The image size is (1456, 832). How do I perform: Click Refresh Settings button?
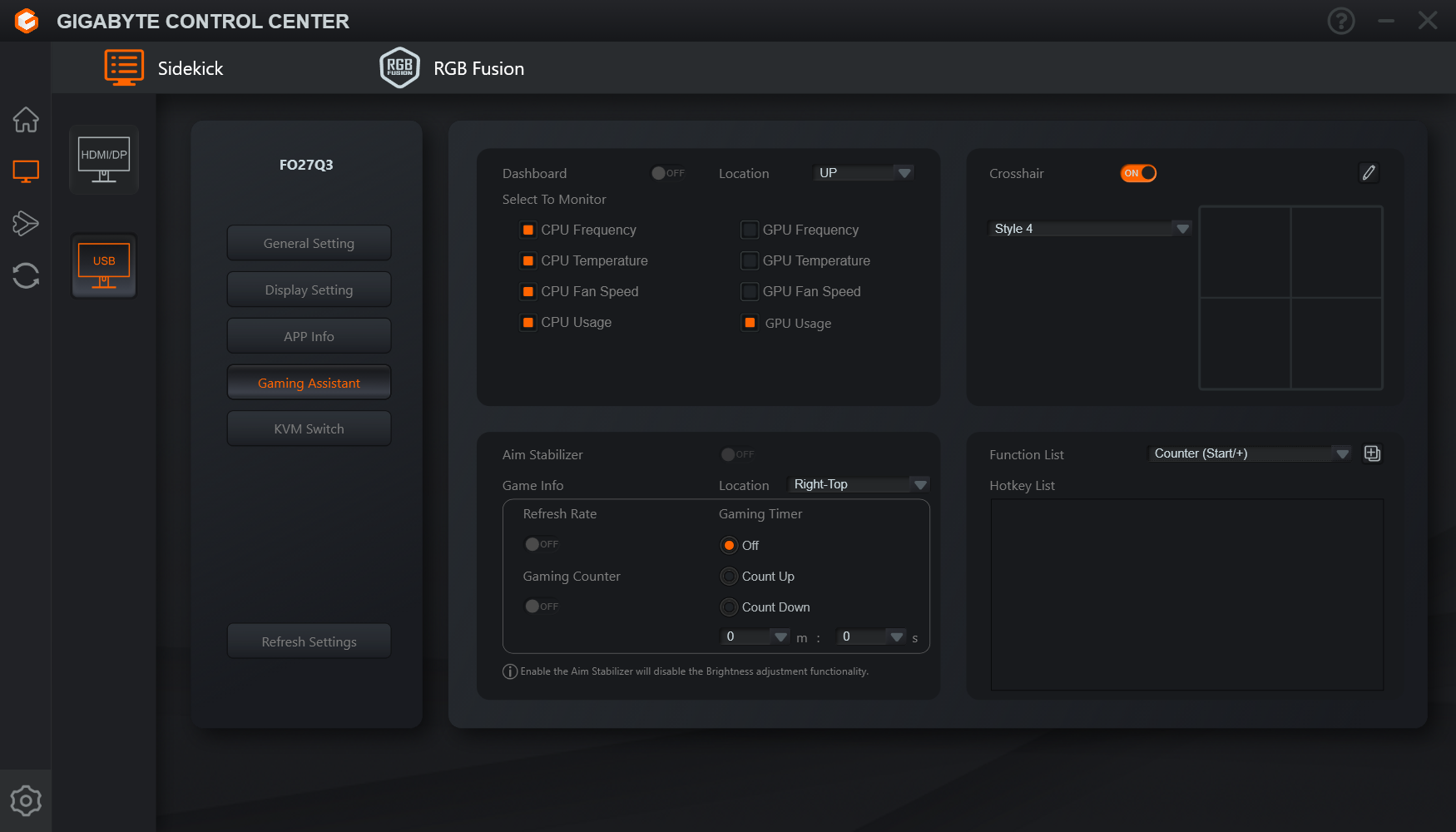tap(309, 641)
